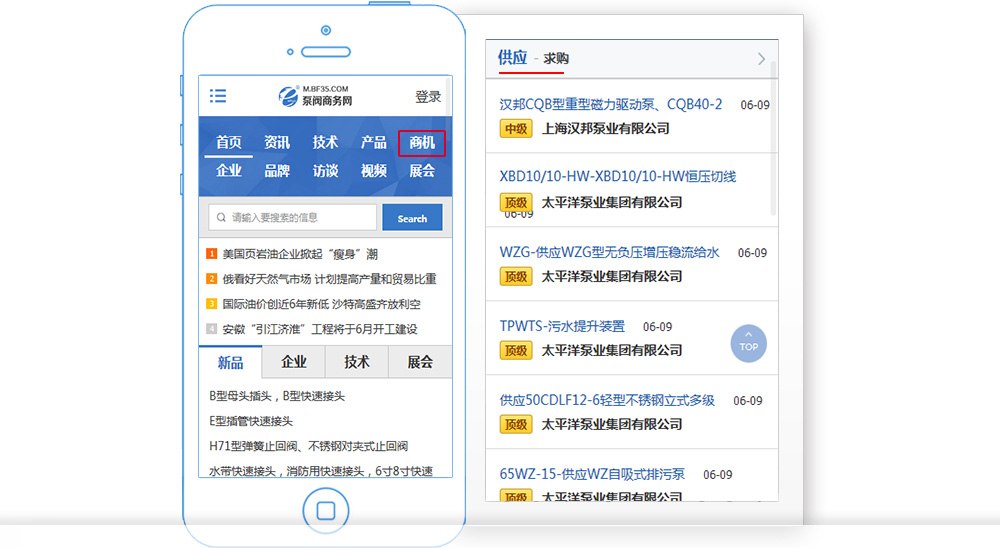Open the hamburger list menu icon
Image resolution: width=1000 pixels, height=548 pixels.
(217, 96)
